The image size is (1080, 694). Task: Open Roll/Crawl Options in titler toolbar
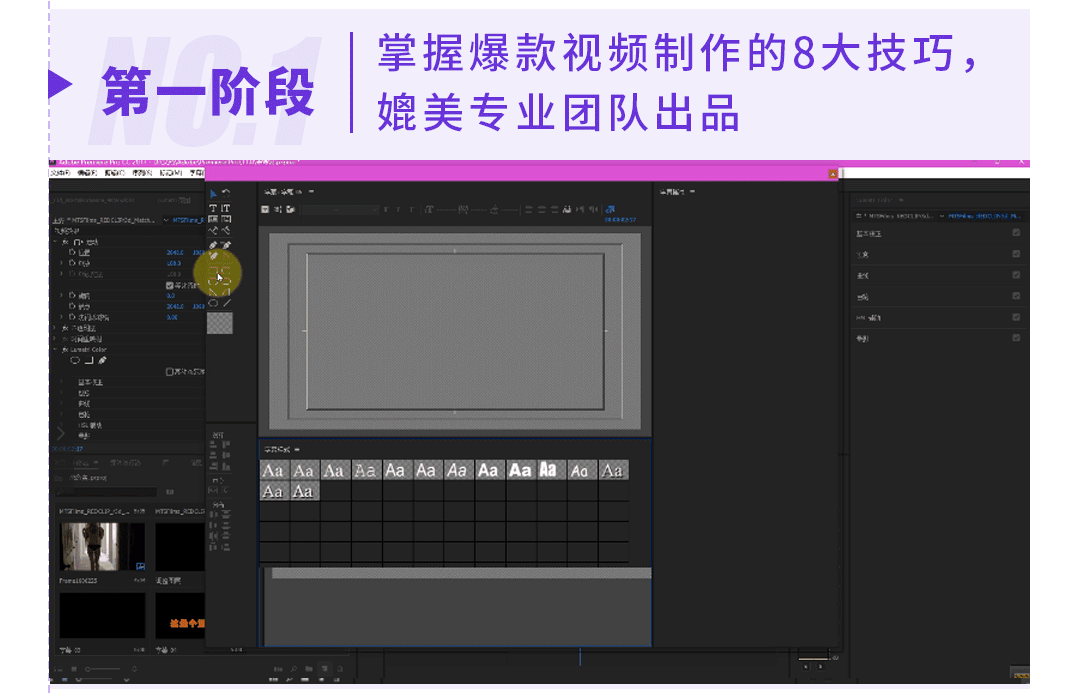pos(278,209)
